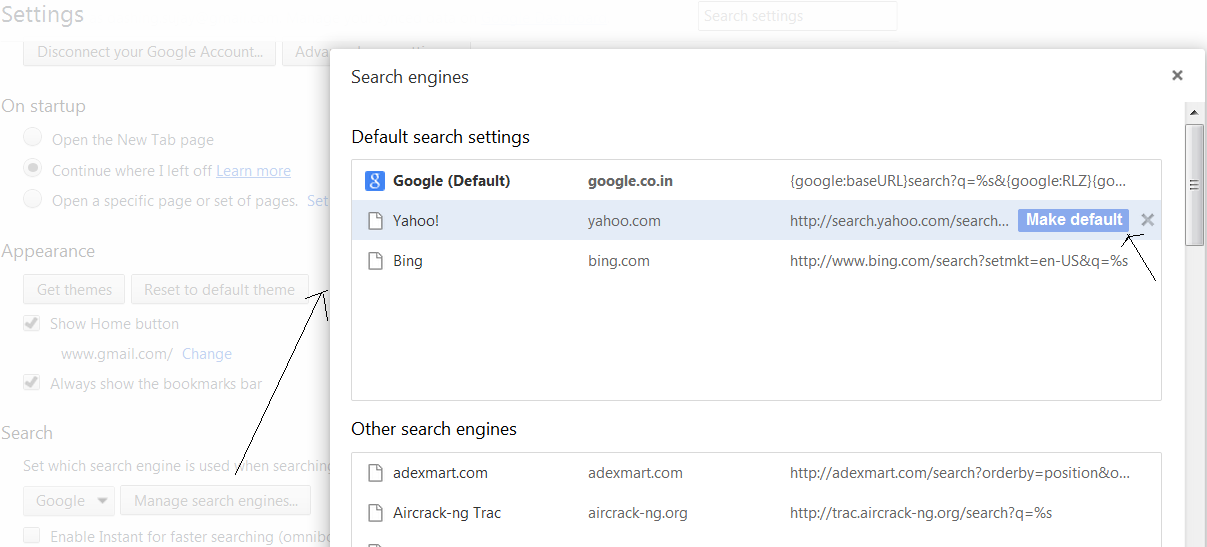Make Yahoo! the default search engine
1207x547 pixels.
click(x=1074, y=220)
